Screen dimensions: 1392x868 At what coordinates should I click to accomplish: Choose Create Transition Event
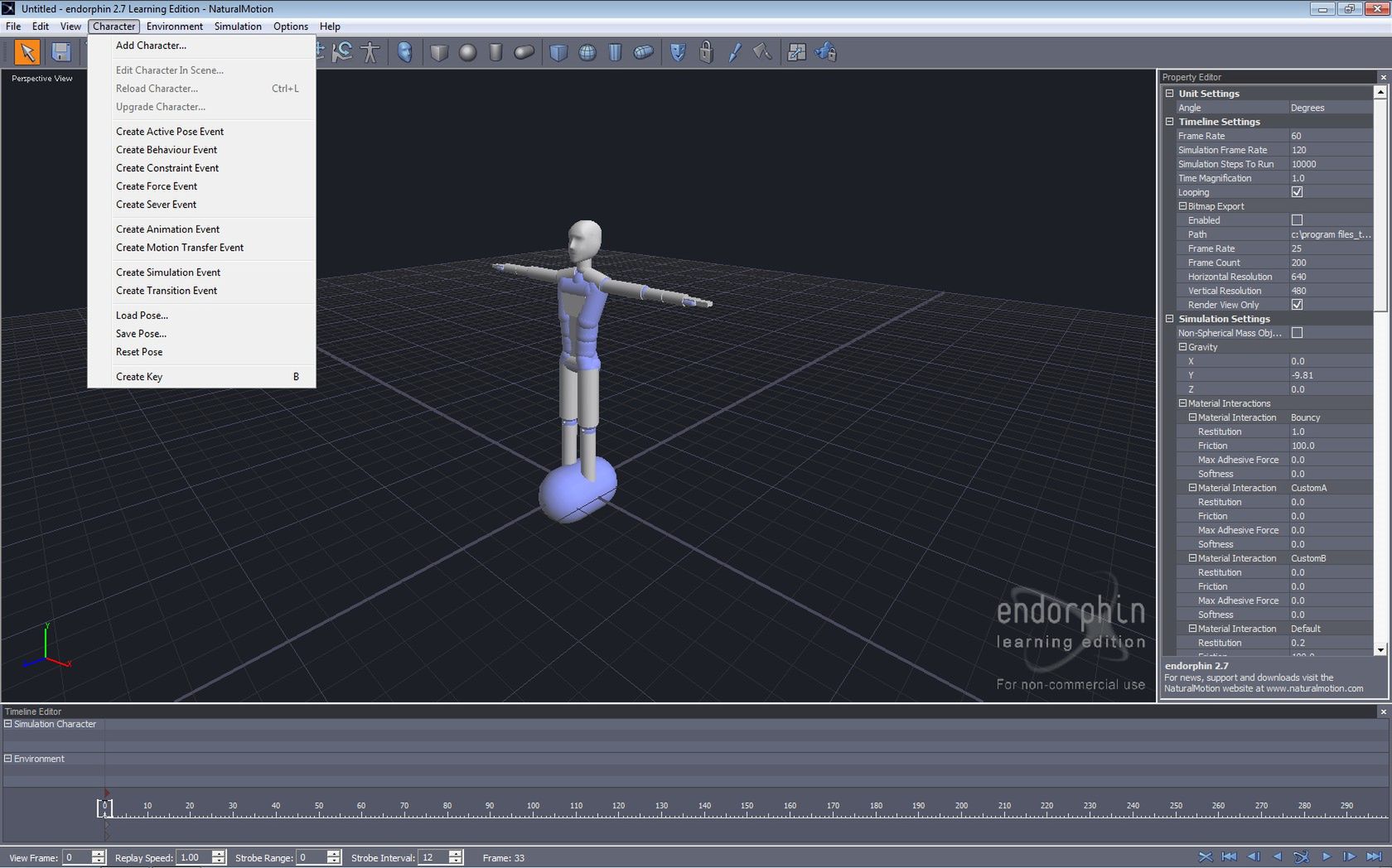(201, 291)
